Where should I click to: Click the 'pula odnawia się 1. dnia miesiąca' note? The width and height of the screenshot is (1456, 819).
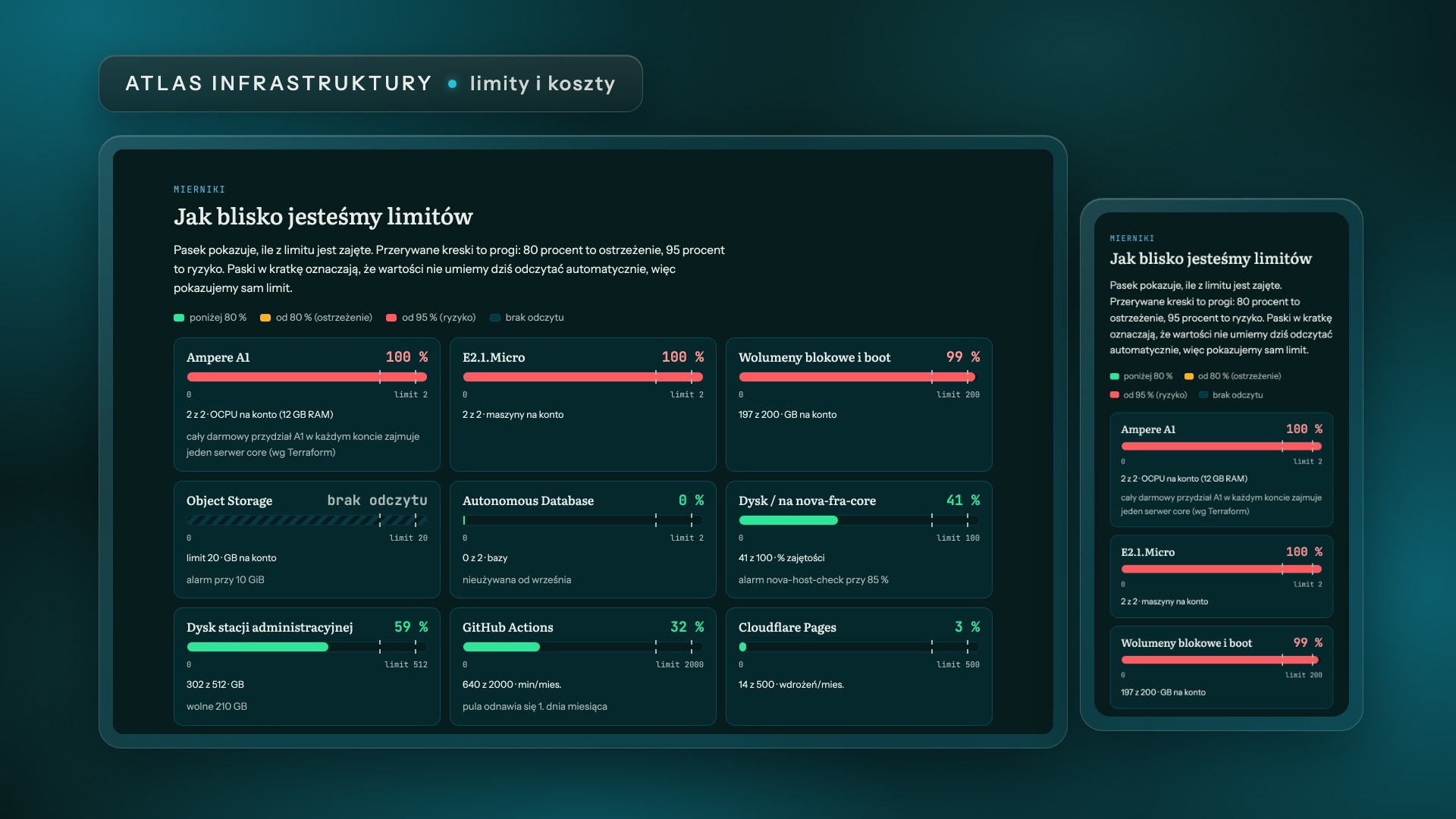coord(535,707)
